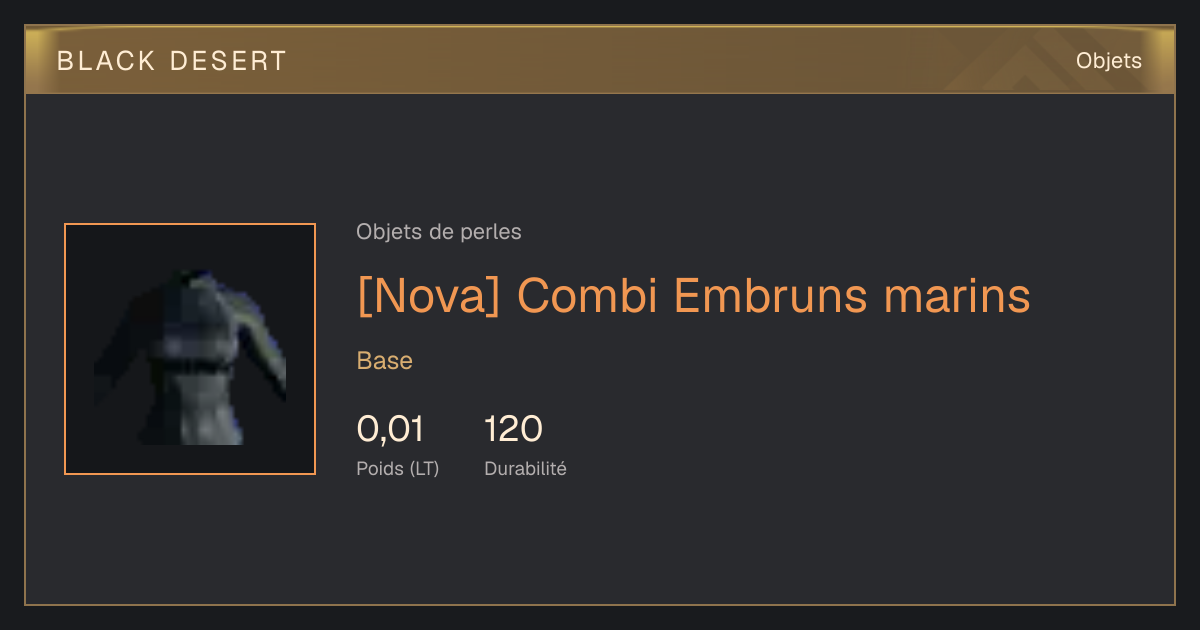Click the gold header banner bar
This screenshot has height=630, width=1200.
(x=600, y=61)
